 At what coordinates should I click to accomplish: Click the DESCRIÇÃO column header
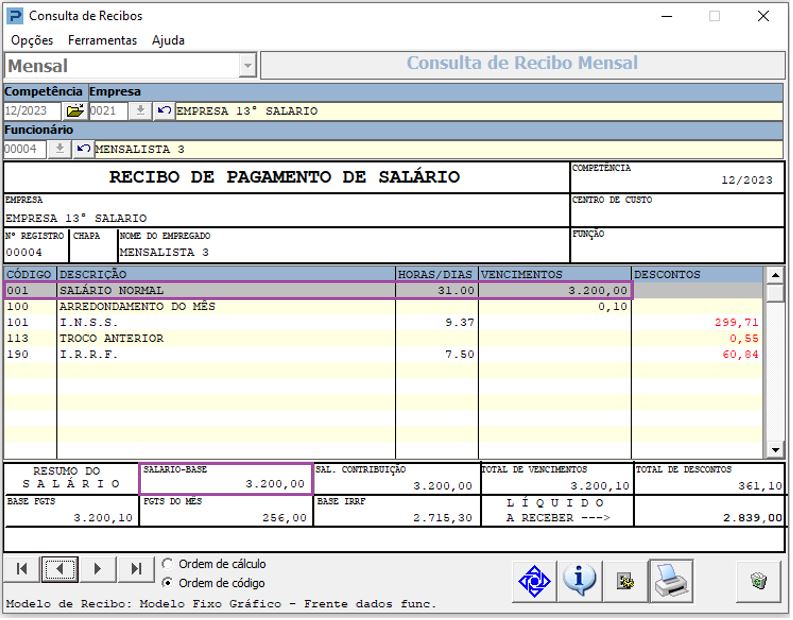(226, 274)
